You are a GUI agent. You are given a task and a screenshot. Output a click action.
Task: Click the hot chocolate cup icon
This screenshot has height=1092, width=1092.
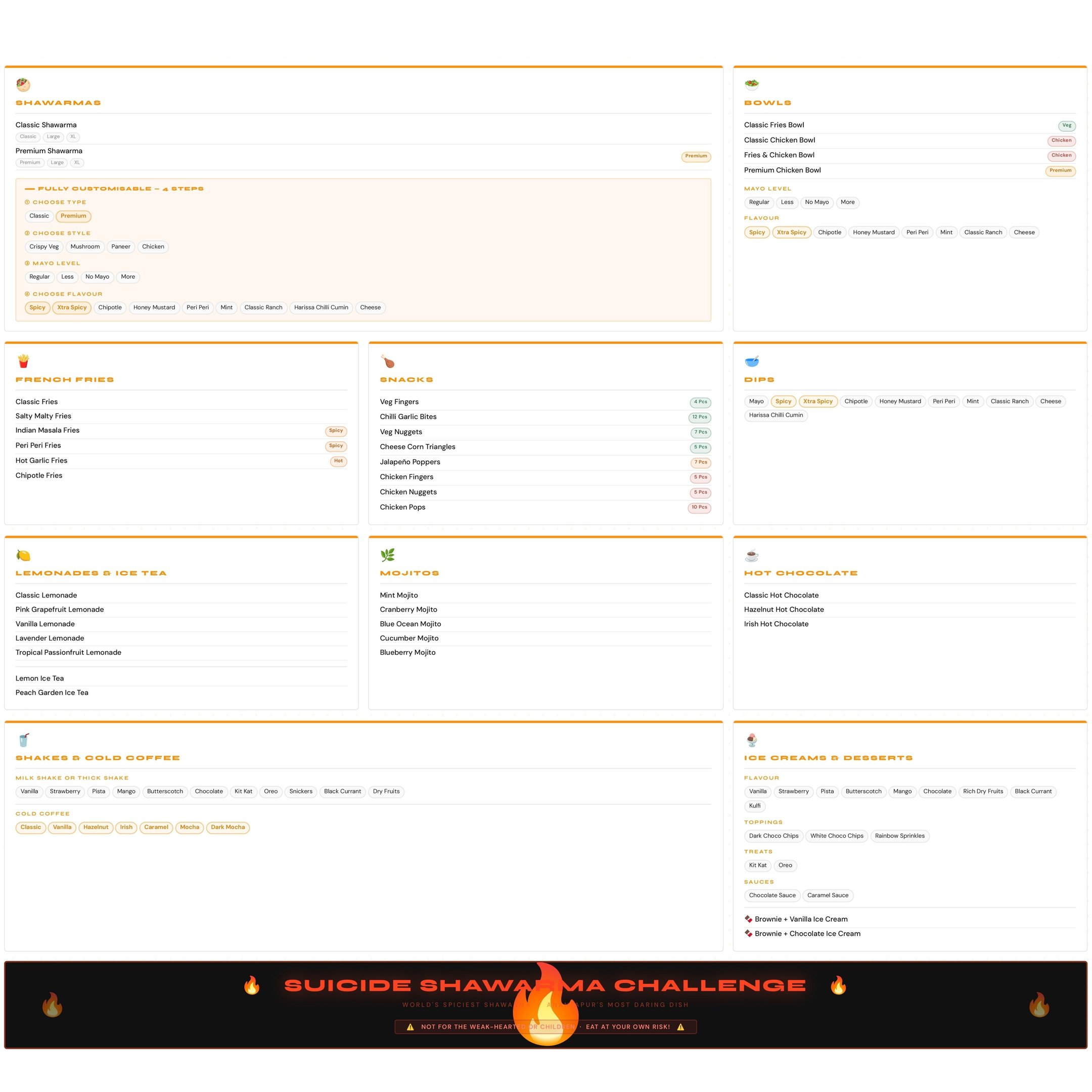click(751, 555)
